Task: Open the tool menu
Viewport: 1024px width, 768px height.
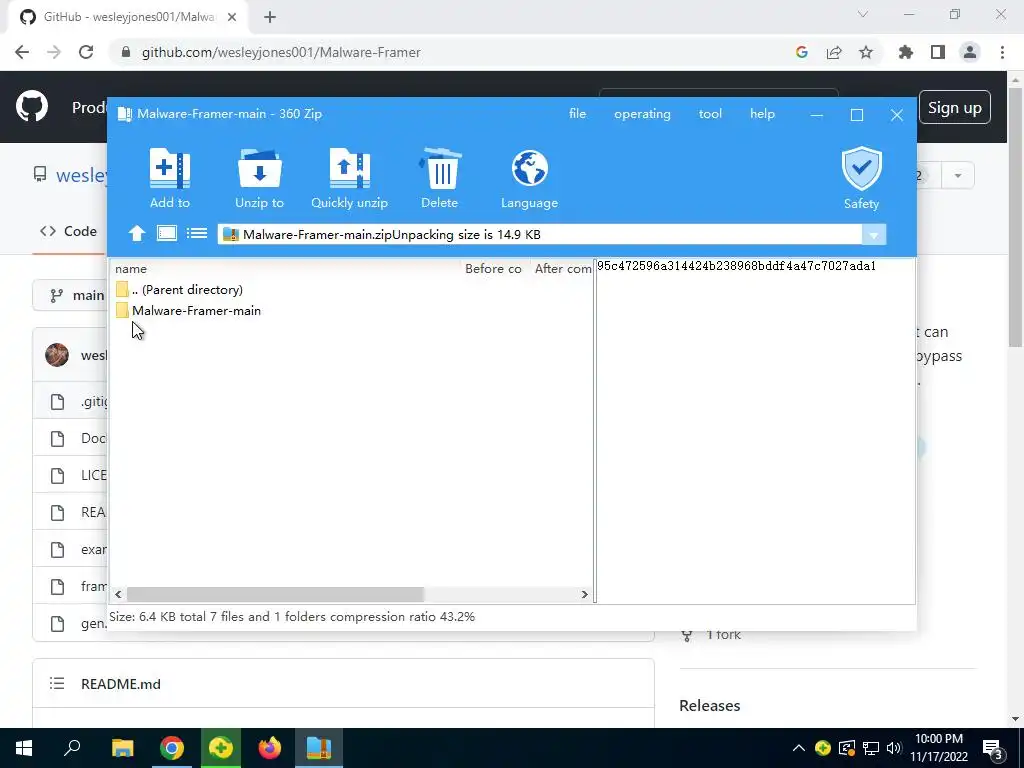Action: point(711,114)
